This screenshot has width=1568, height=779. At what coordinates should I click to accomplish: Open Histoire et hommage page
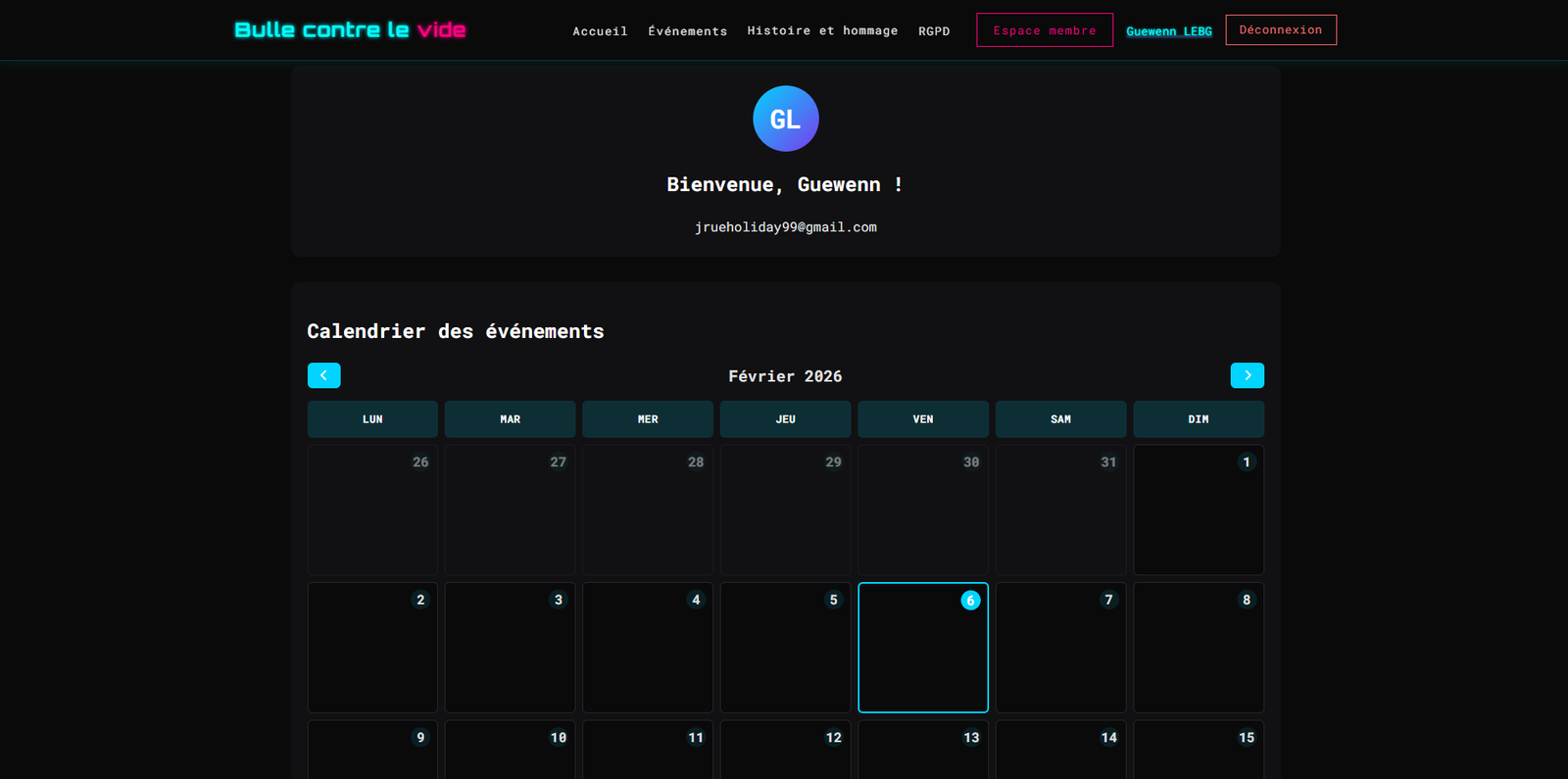(x=822, y=31)
